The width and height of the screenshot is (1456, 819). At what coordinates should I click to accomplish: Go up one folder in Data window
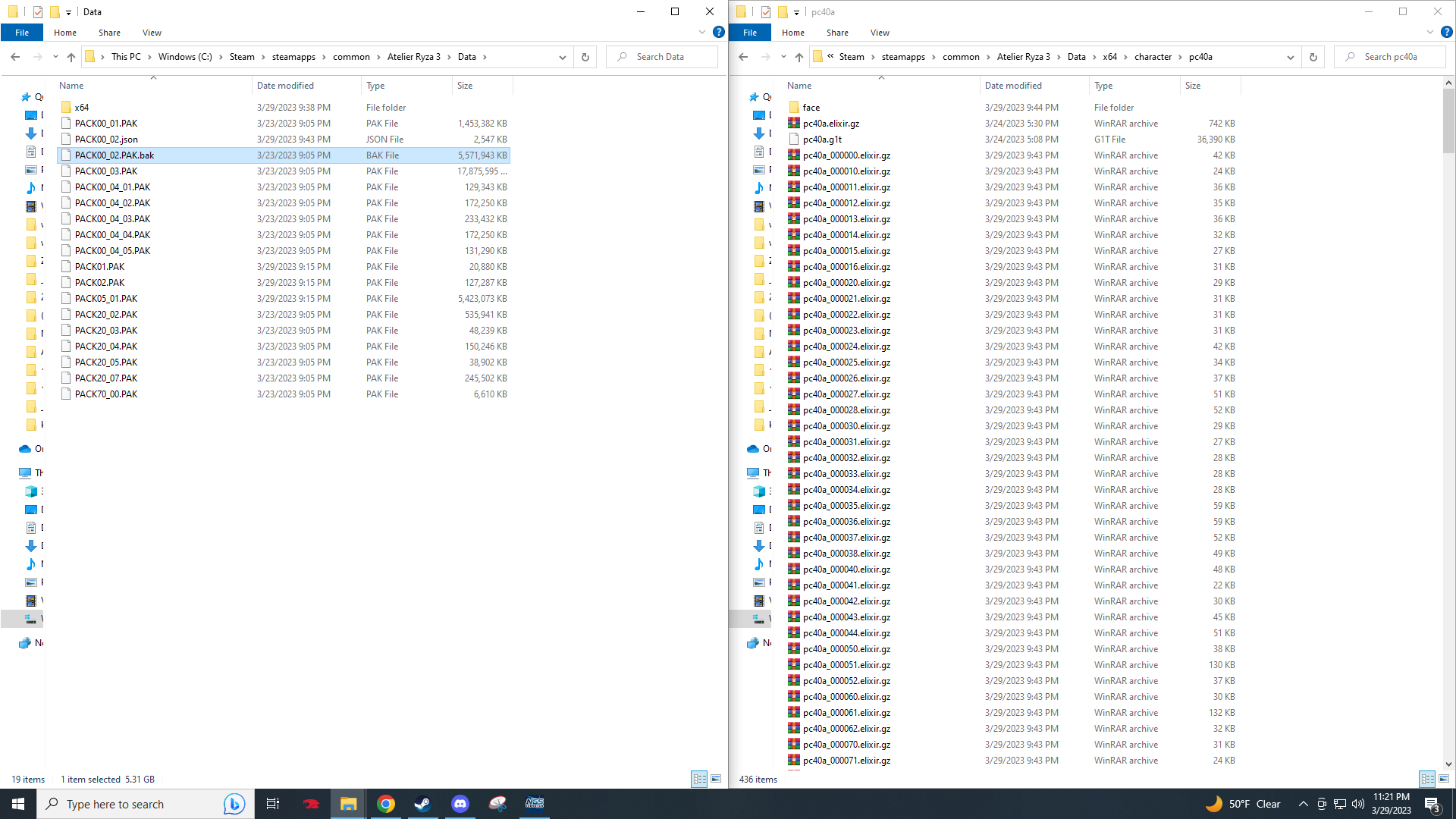(x=71, y=57)
